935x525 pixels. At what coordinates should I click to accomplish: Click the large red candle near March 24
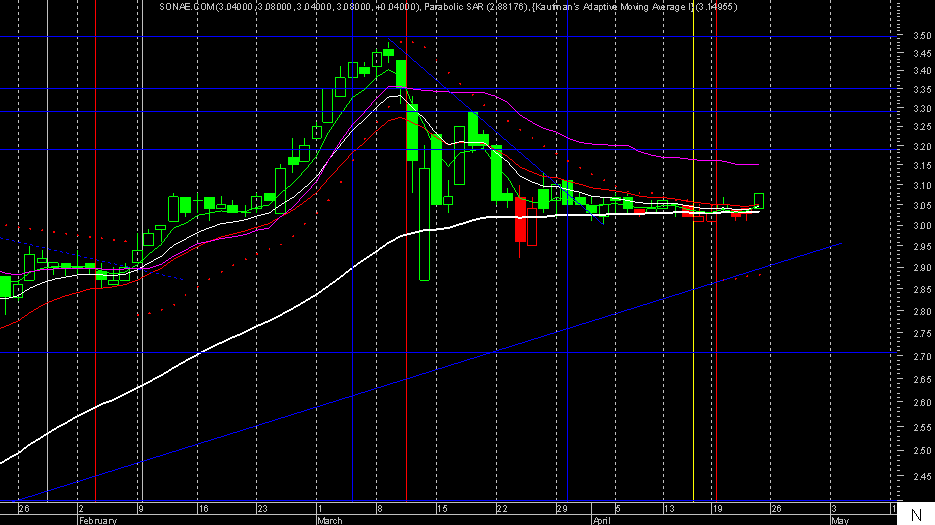[520, 220]
